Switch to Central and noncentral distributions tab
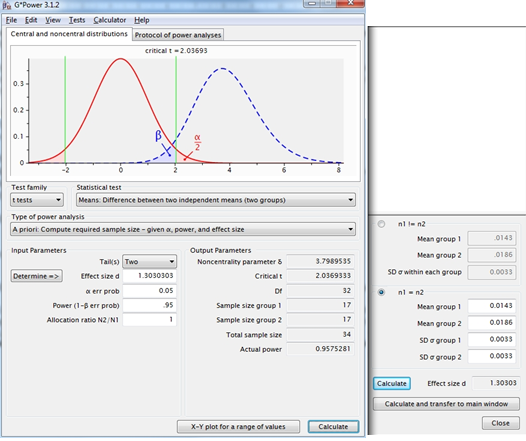The height and width of the screenshot is (441, 526). click(69, 34)
